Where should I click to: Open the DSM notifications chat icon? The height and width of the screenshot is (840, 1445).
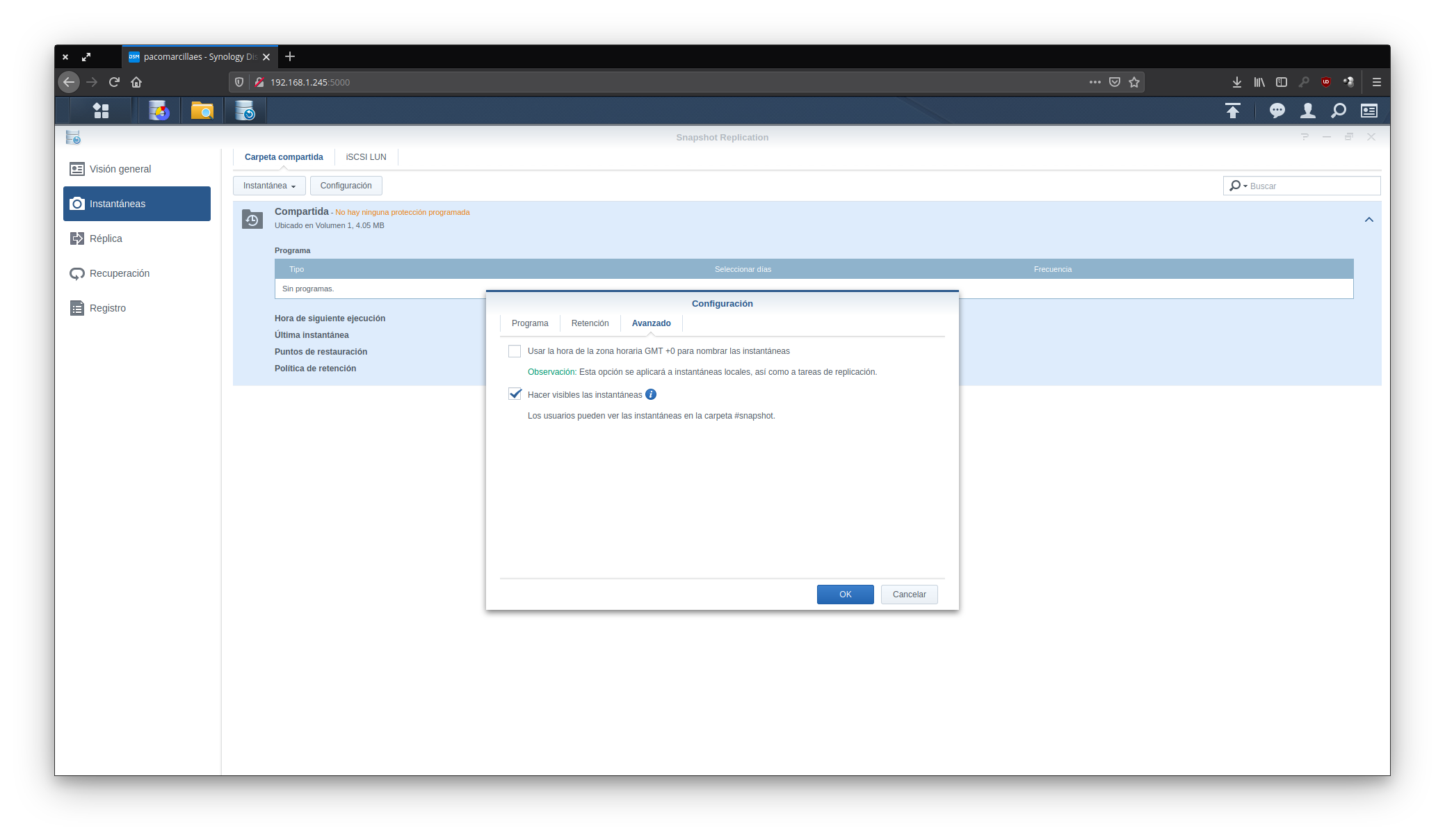point(1277,111)
